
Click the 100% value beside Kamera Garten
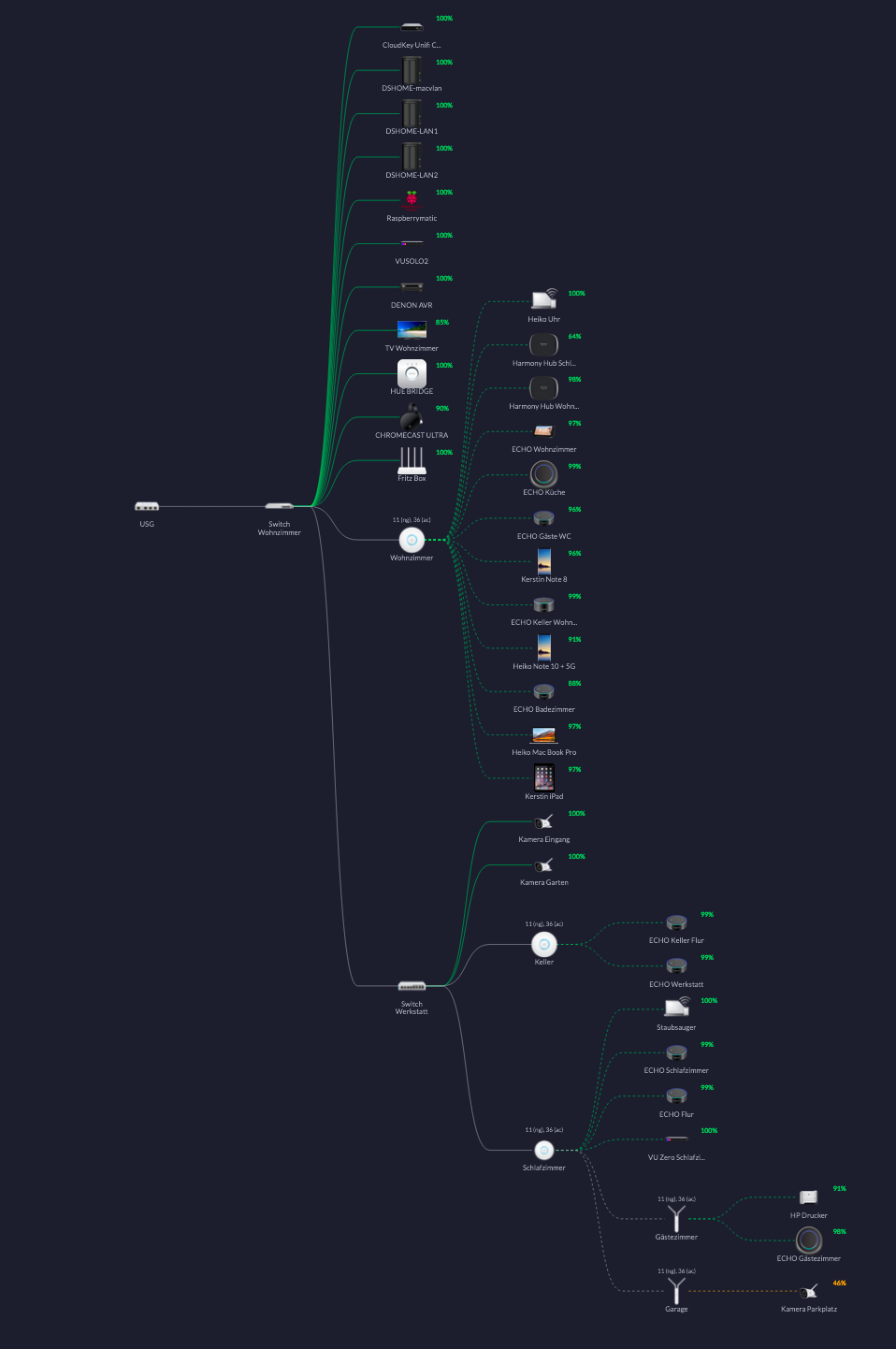tap(577, 857)
